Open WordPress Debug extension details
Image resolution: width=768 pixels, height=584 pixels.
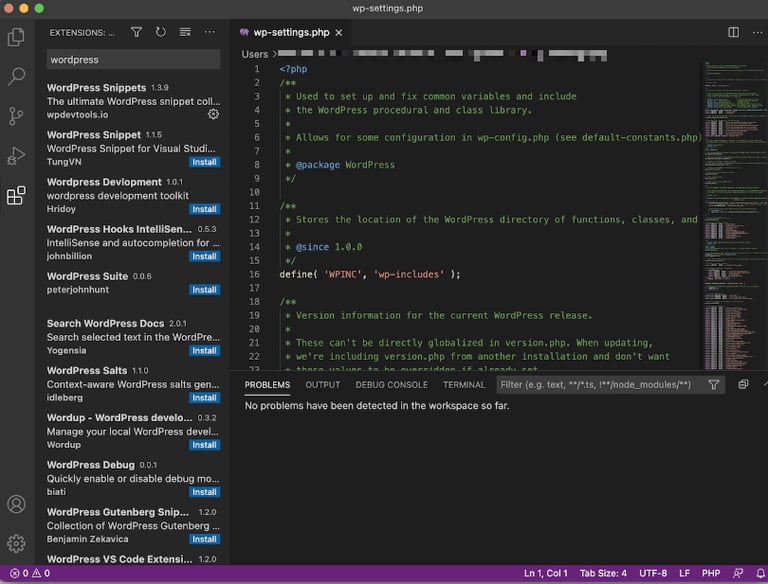point(133,478)
